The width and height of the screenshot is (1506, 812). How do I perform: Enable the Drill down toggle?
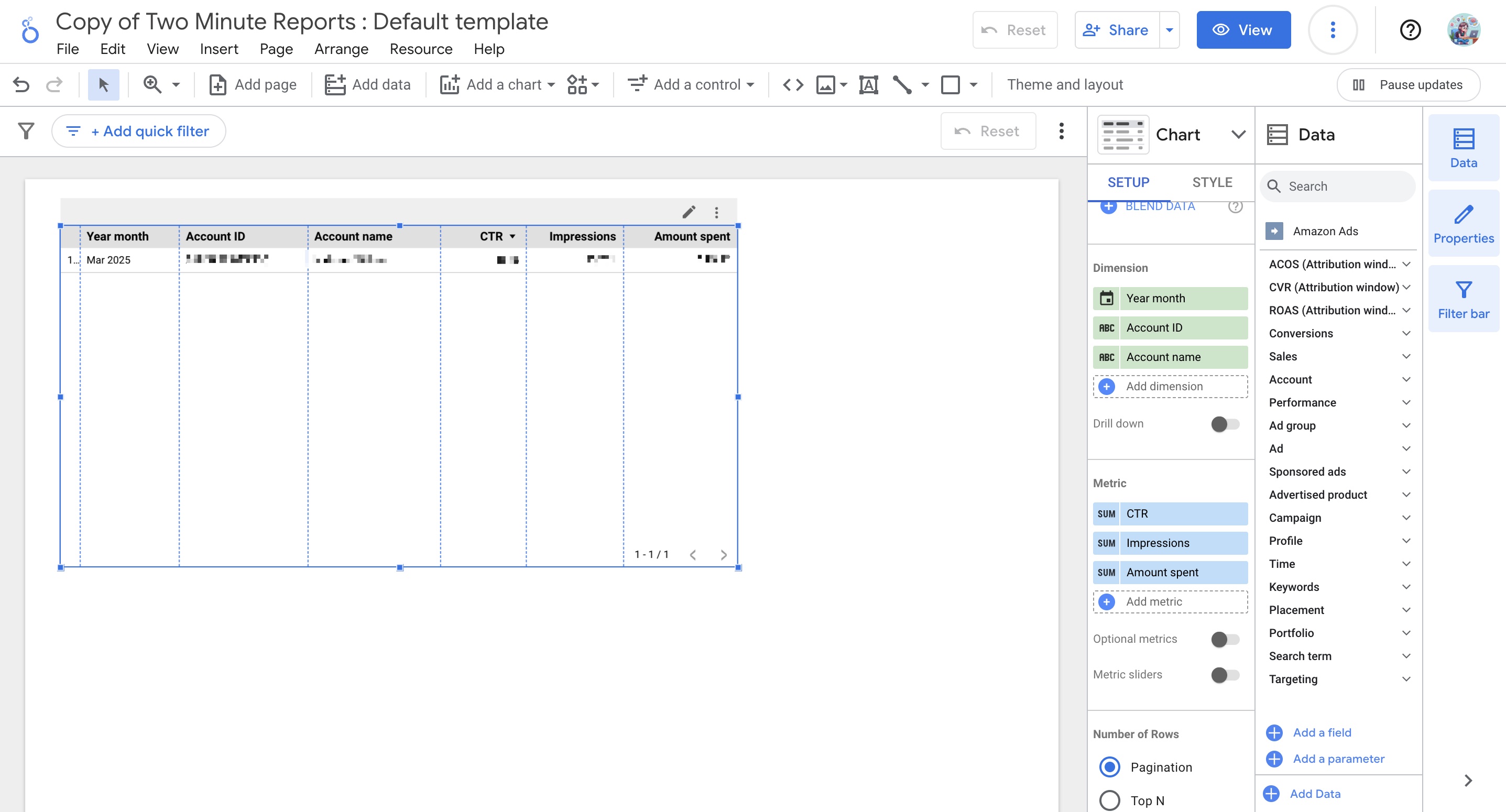coord(1225,424)
